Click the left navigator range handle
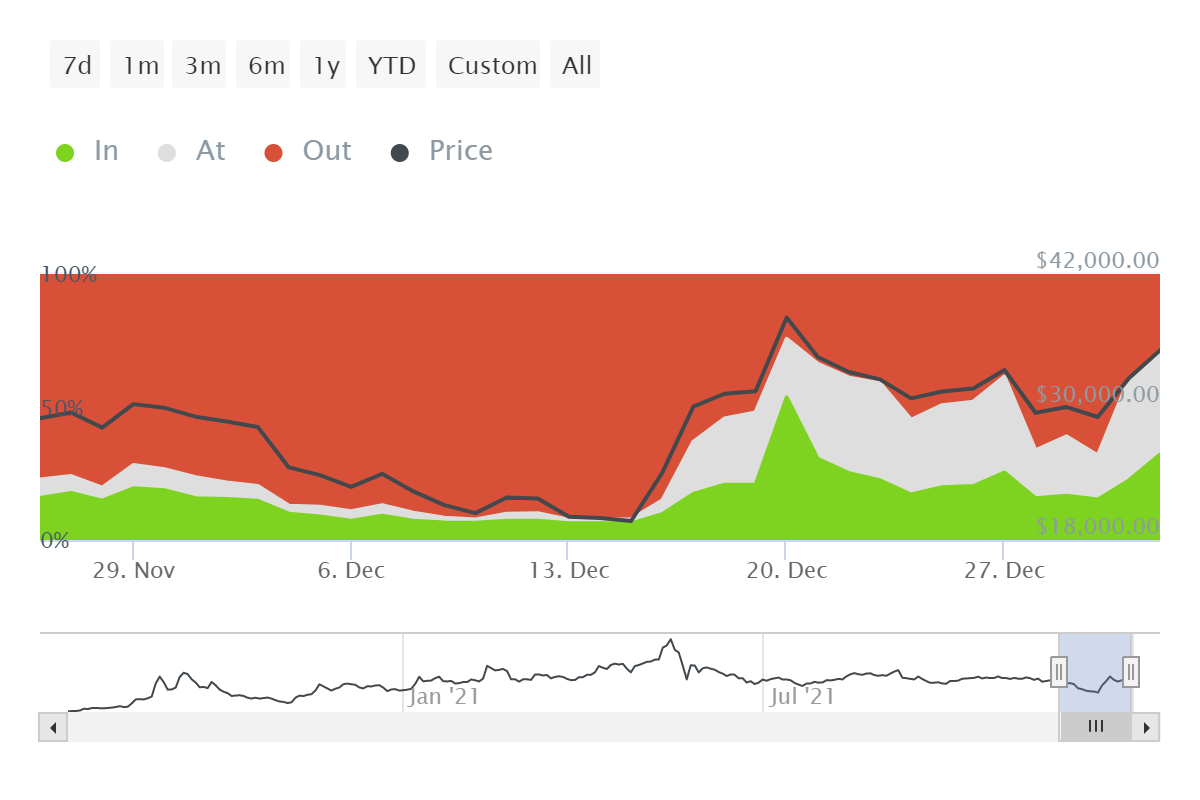The height and width of the screenshot is (800, 1200). tap(1059, 672)
